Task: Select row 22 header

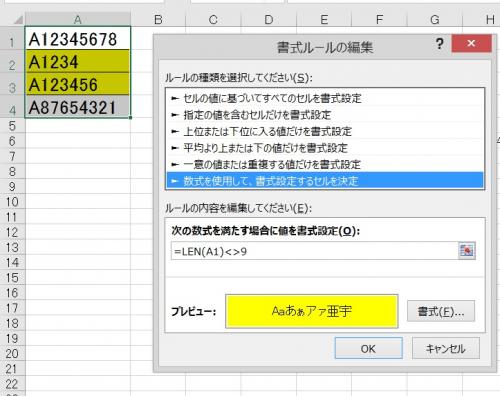Action: pos(12,384)
